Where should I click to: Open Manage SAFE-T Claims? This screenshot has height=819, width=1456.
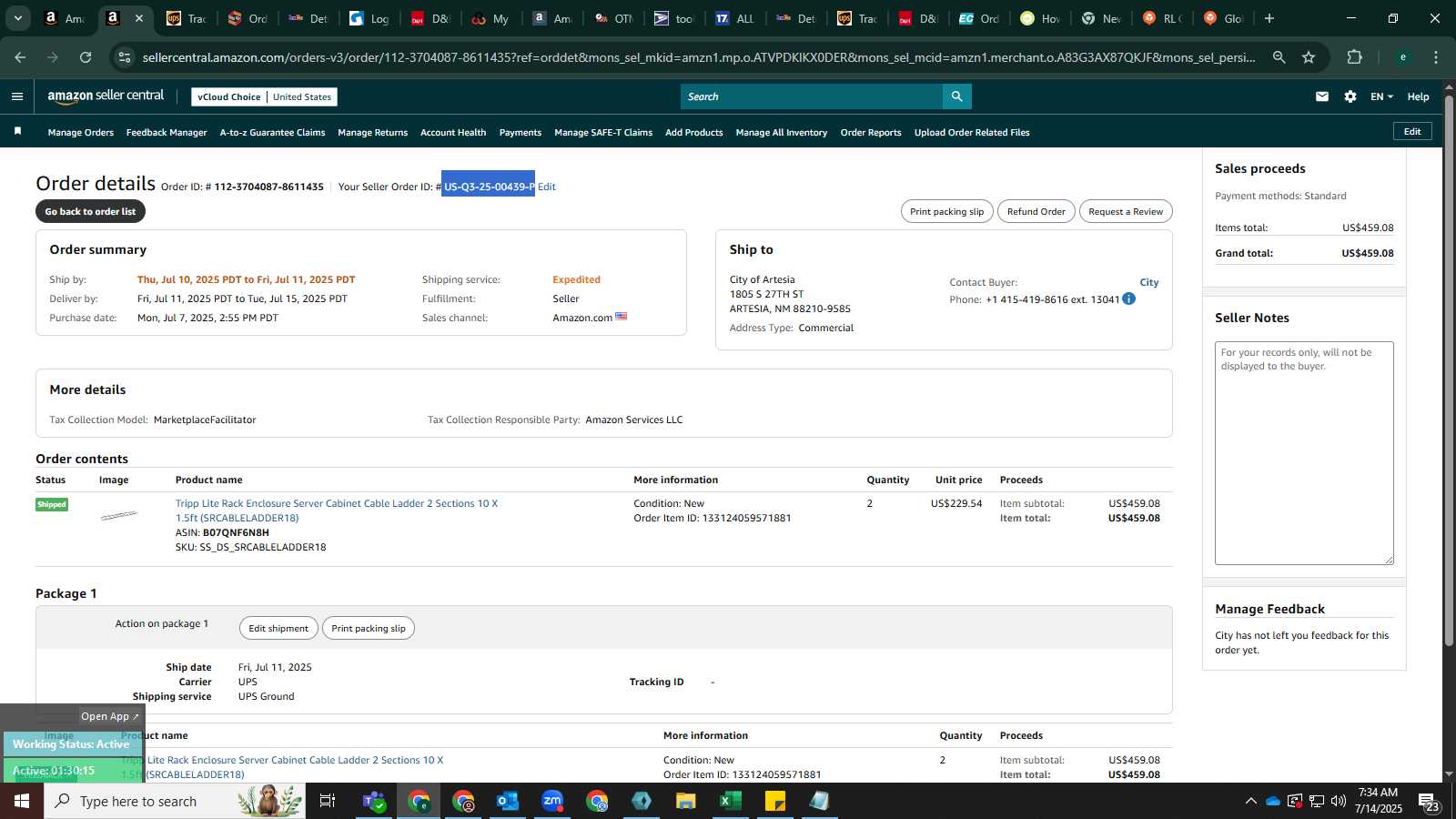coord(603,132)
